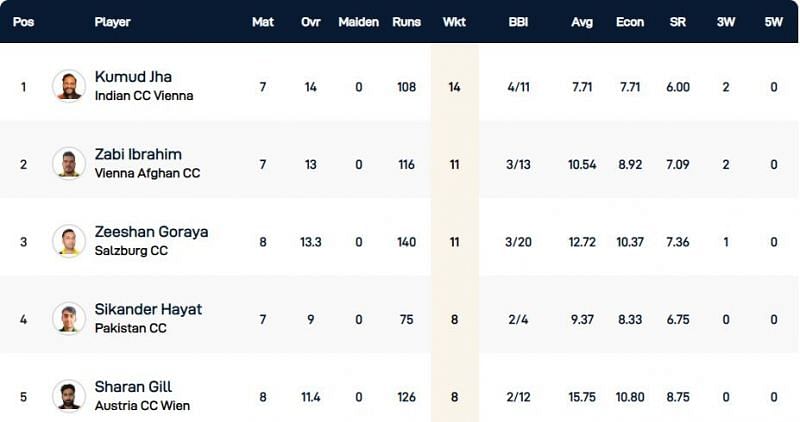
Task: Click Sikander Hayat's player avatar
Action: pos(69,318)
